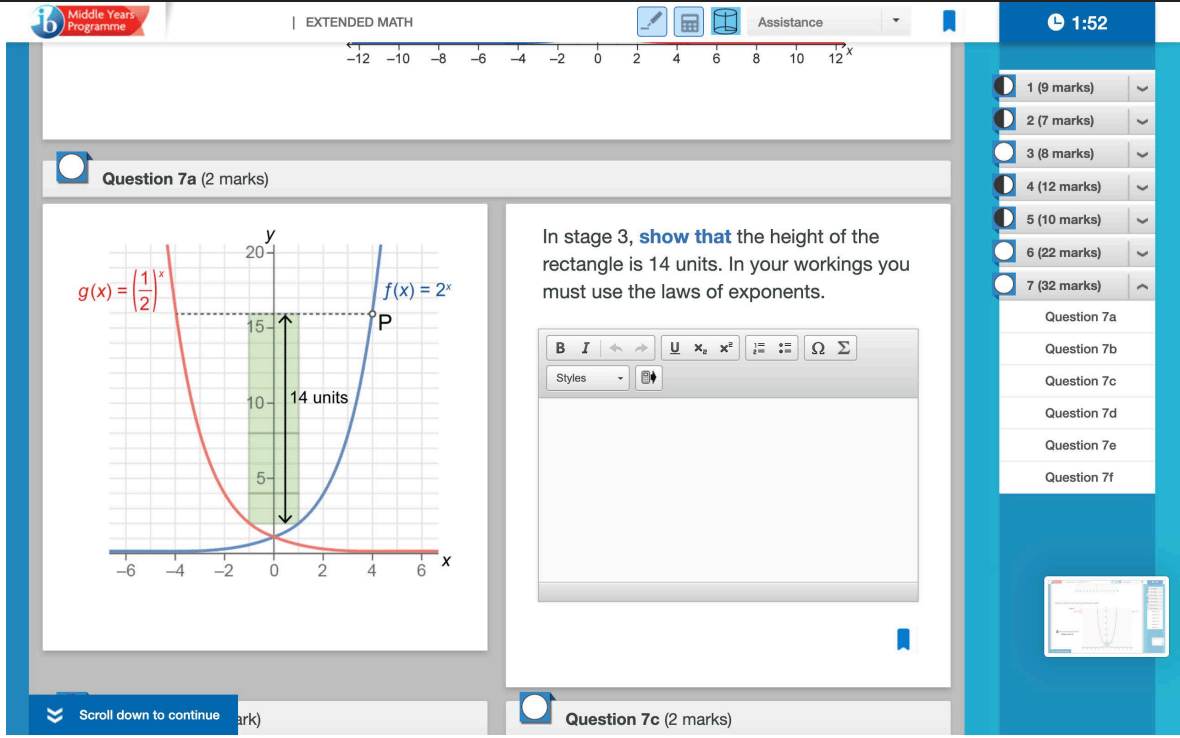Expand question 1 (9 marks) section
Viewport: 1180px width, 738px height.
1142,88
